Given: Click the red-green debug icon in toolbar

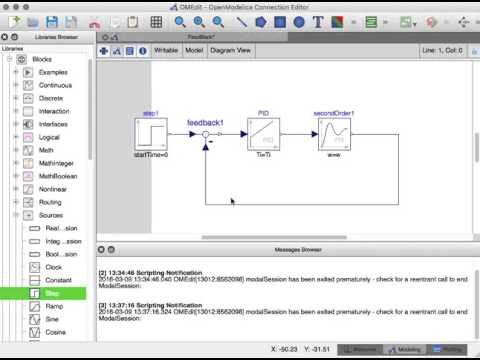Looking at the screenshot, I should click(431, 22).
